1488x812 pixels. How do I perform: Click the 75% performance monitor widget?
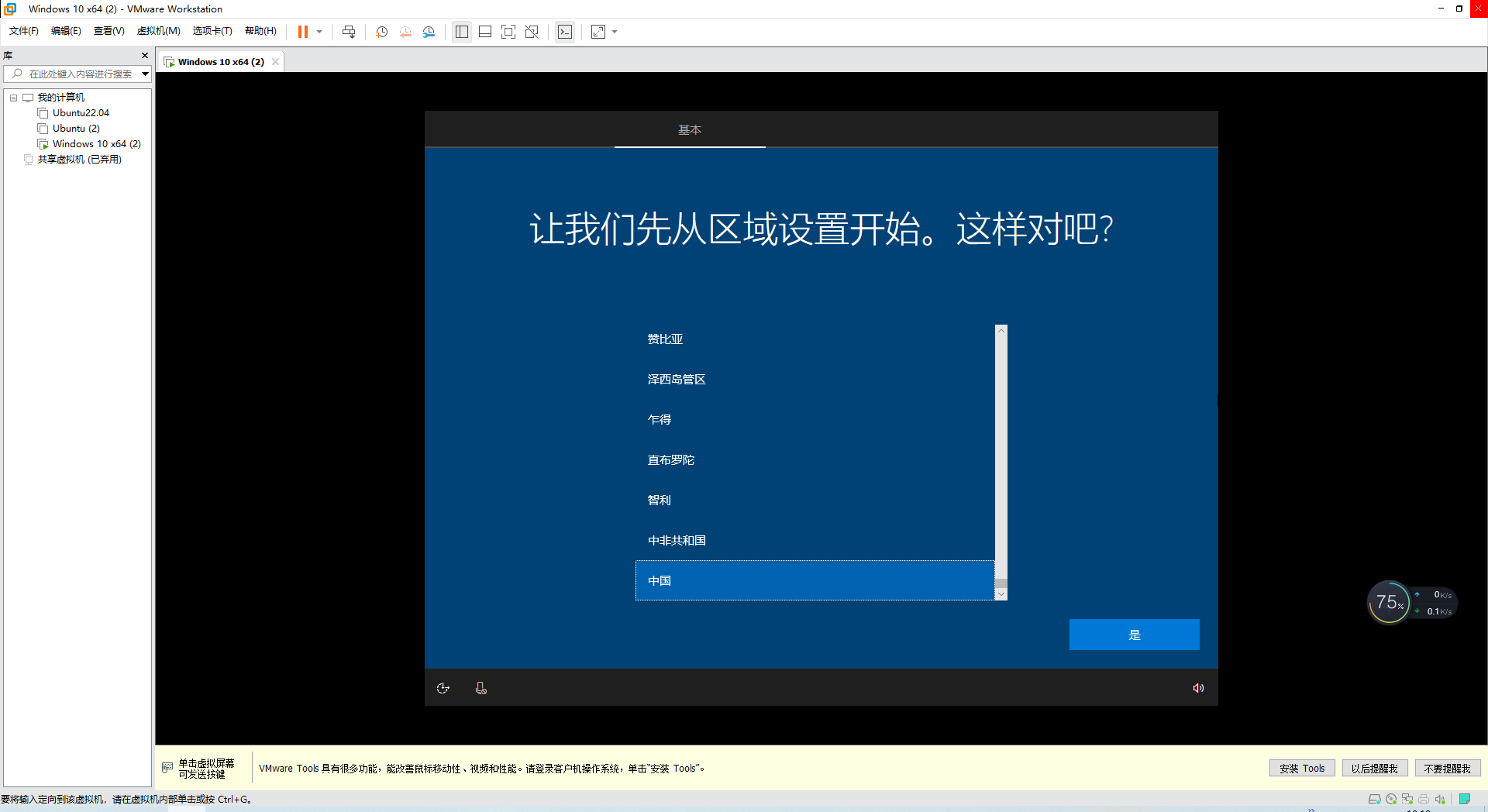(1389, 602)
